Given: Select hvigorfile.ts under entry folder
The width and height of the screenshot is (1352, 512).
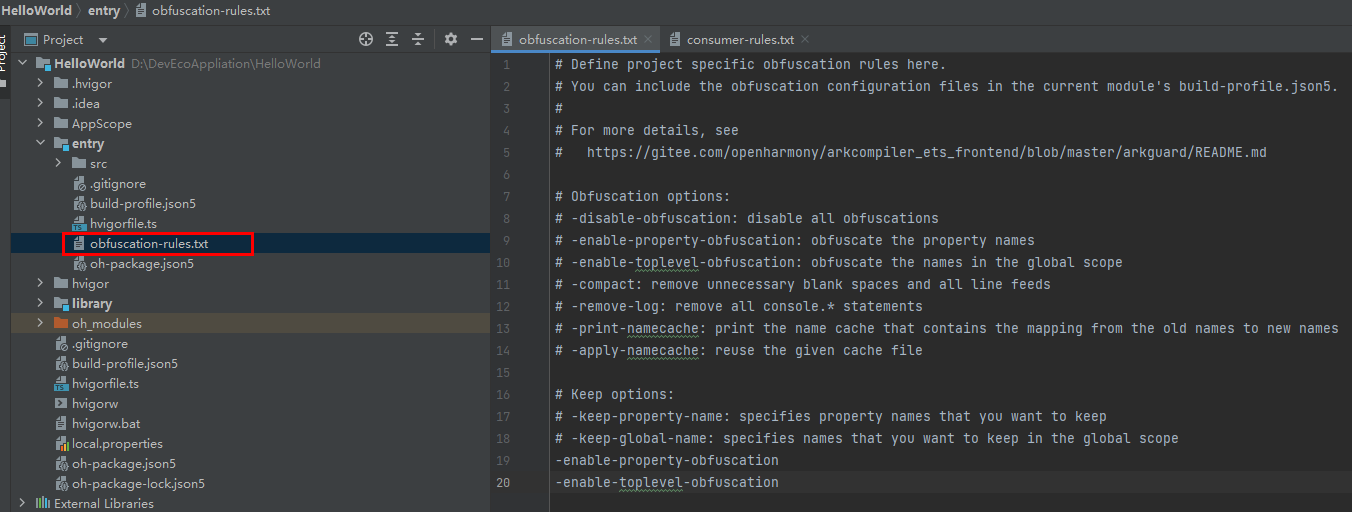Looking at the screenshot, I should tap(123, 224).
